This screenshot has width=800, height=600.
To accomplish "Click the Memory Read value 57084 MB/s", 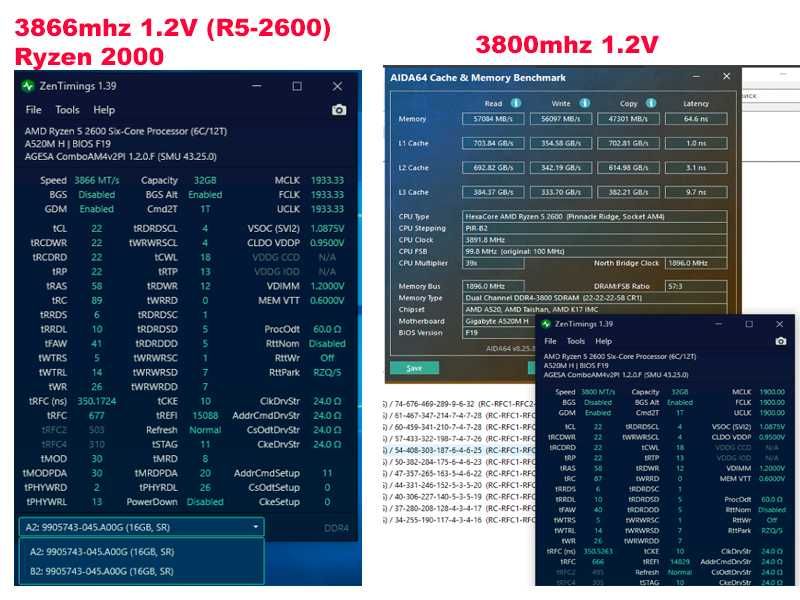I will (x=493, y=119).
